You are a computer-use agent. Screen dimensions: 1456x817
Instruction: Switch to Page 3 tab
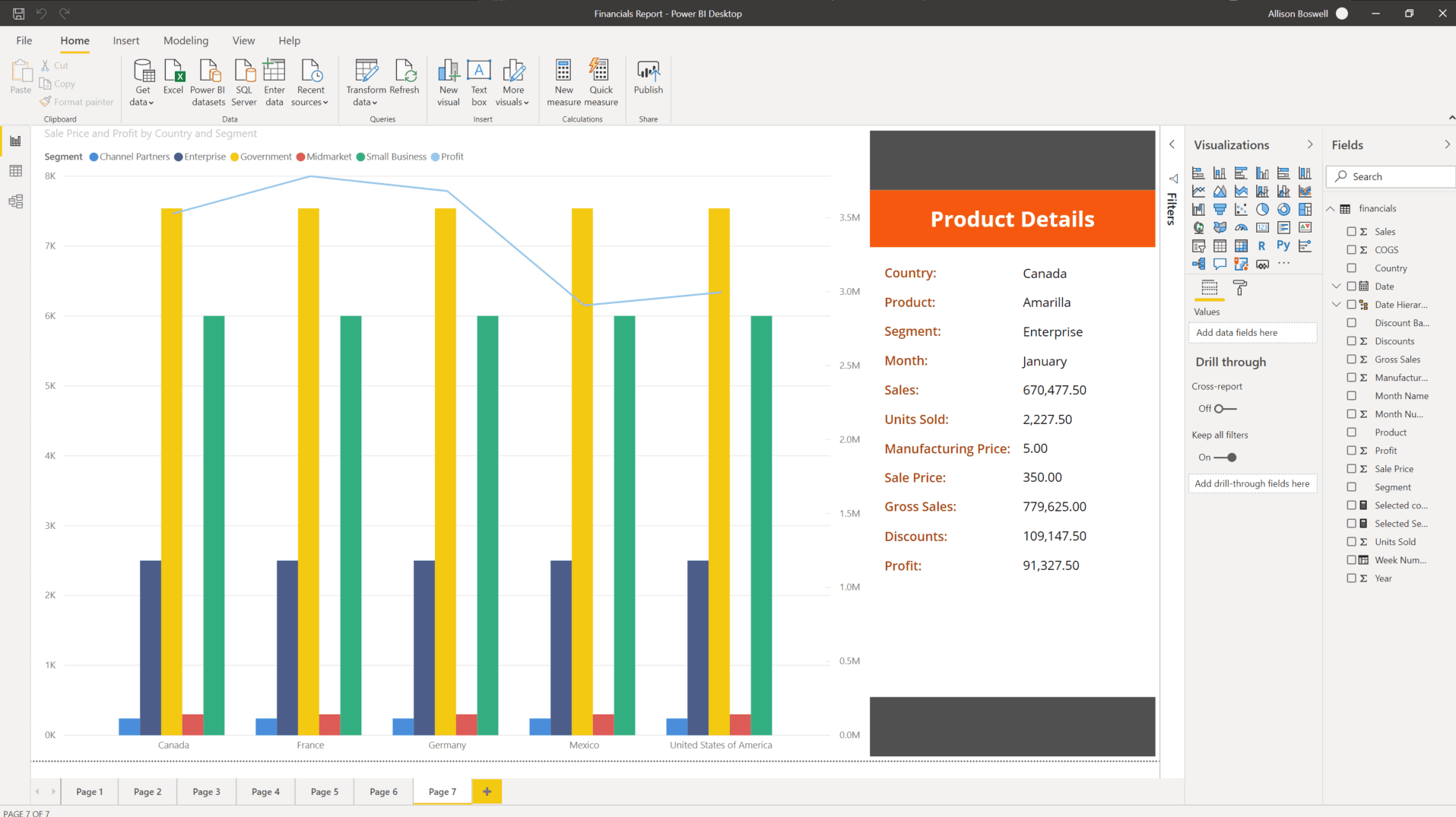point(206,792)
